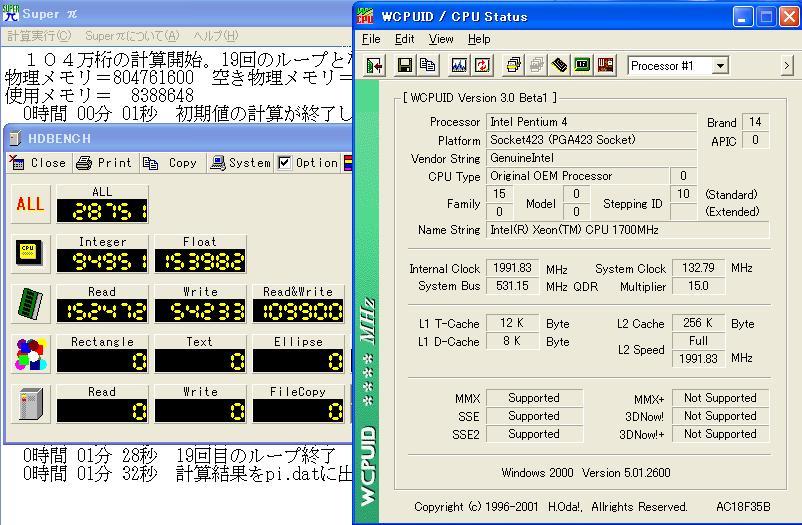Click the greyed-out stacked windows icon
This screenshot has width=802, height=525.
[x=536, y=65]
